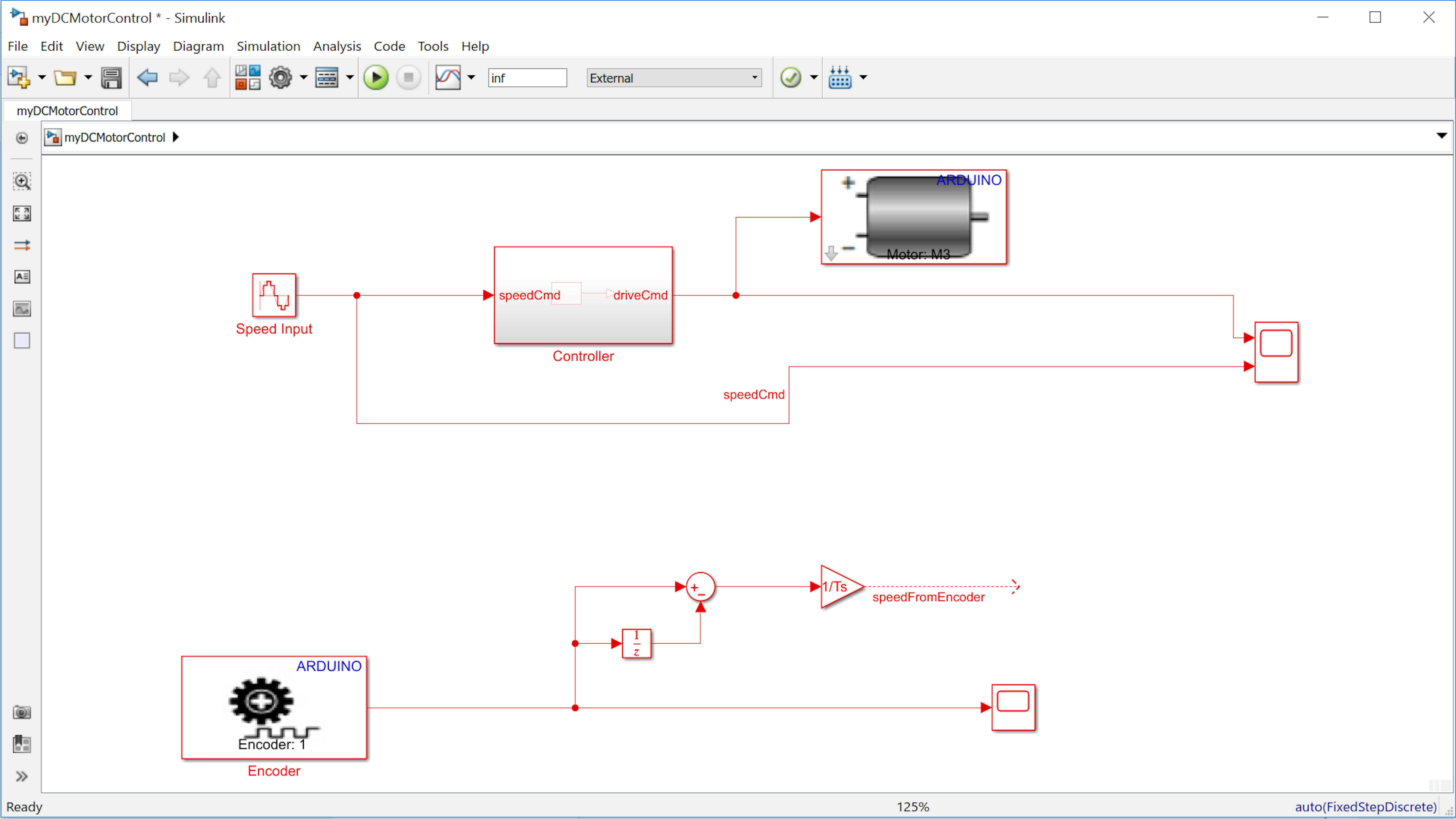This screenshot has height=819, width=1456.
Task: Open the Library Browser icon
Action: (x=248, y=77)
